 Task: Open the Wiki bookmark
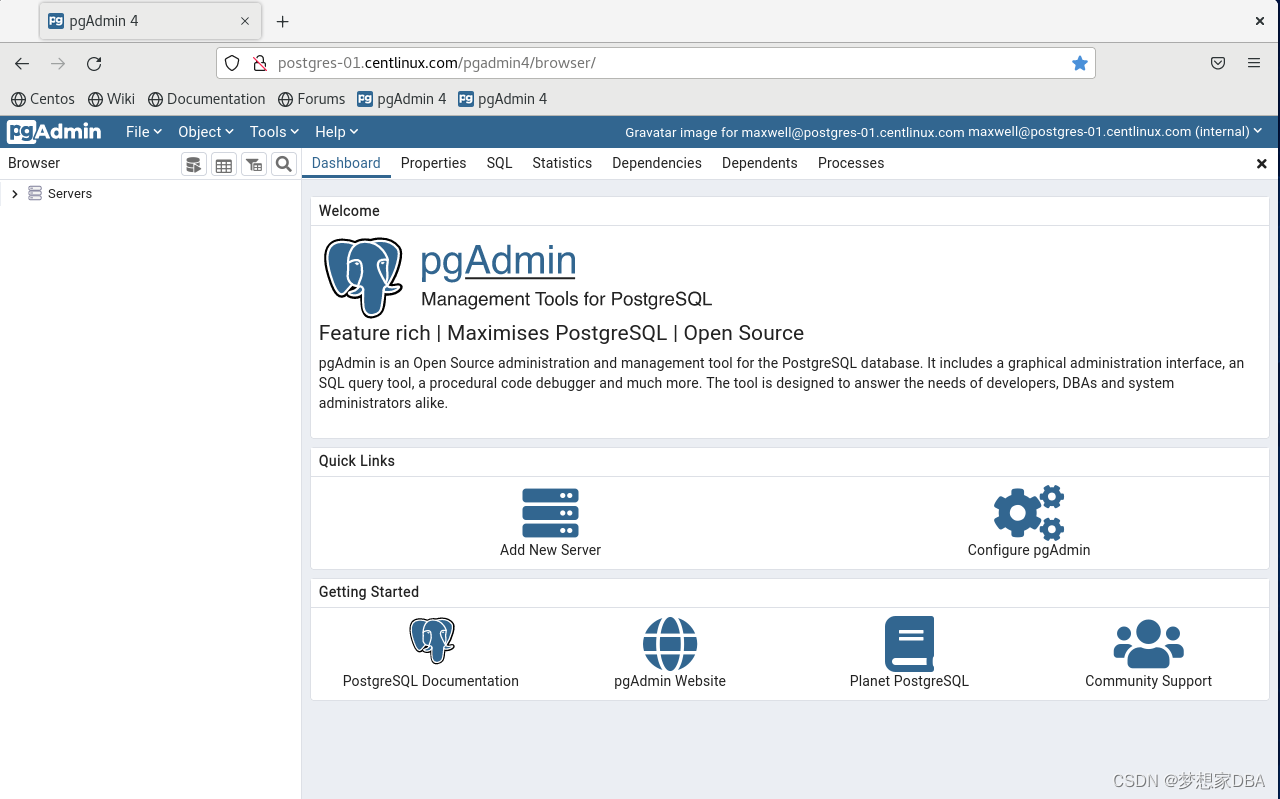pyautogui.click(x=111, y=99)
